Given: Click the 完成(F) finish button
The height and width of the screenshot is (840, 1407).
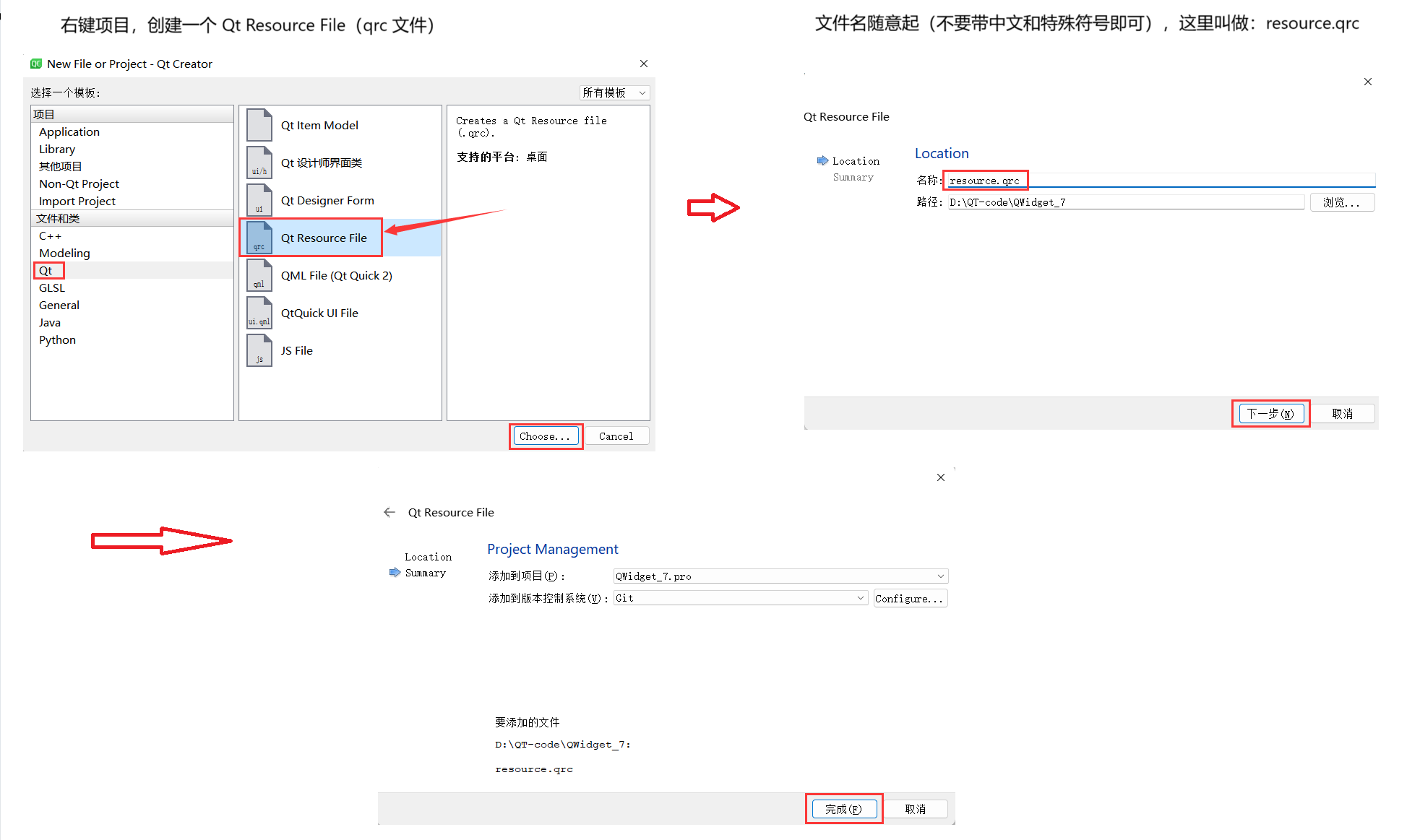Looking at the screenshot, I should (843, 809).
